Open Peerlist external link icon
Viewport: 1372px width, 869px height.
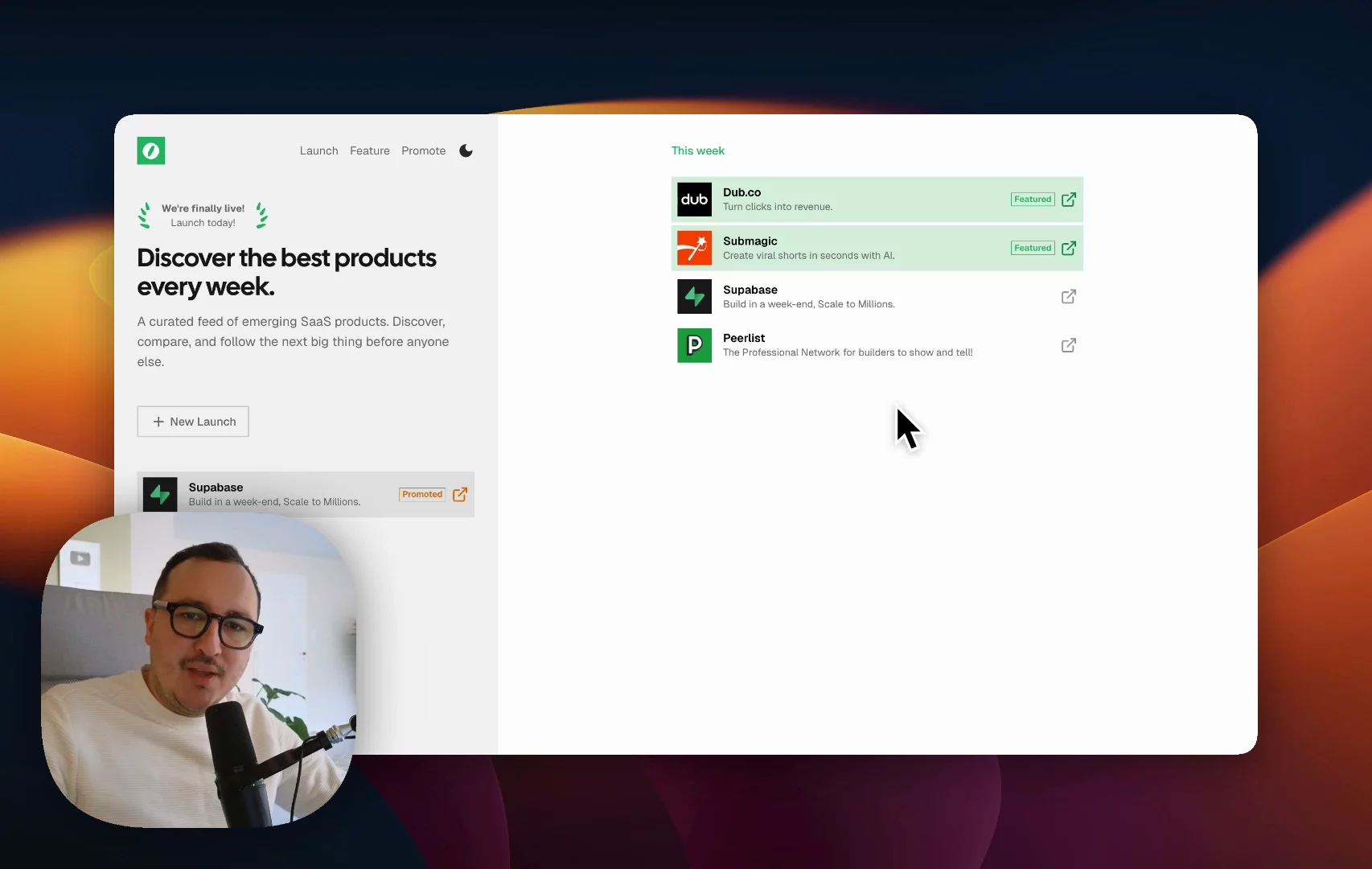(x=1068, y=345)
